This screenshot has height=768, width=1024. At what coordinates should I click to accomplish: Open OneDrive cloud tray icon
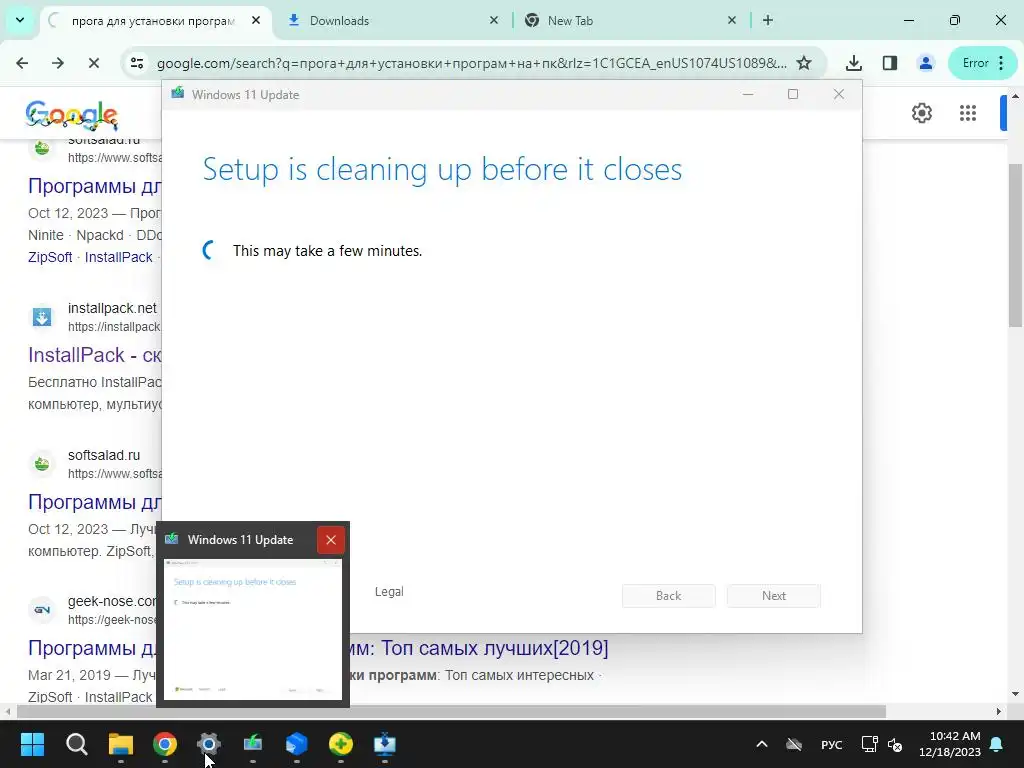point(794,744)
